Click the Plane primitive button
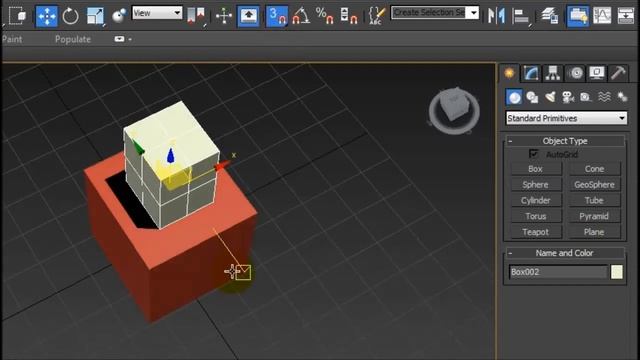 pyautogui.click(x=594, y=232)
